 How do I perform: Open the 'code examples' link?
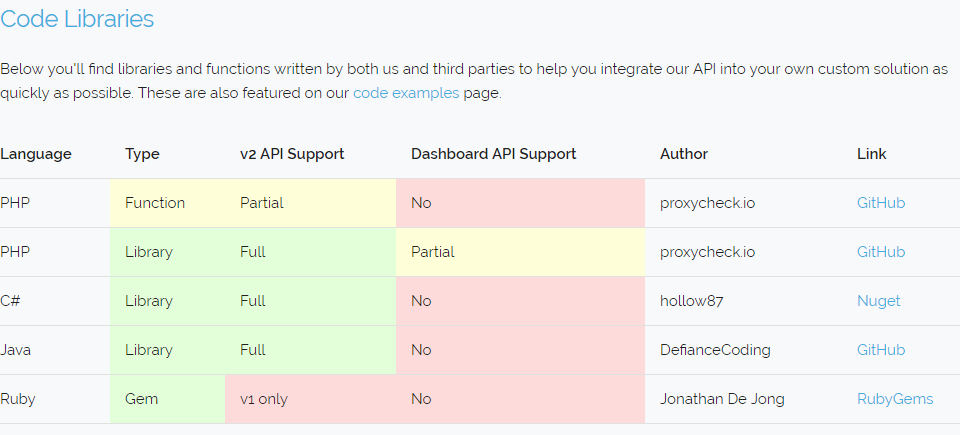406,93
